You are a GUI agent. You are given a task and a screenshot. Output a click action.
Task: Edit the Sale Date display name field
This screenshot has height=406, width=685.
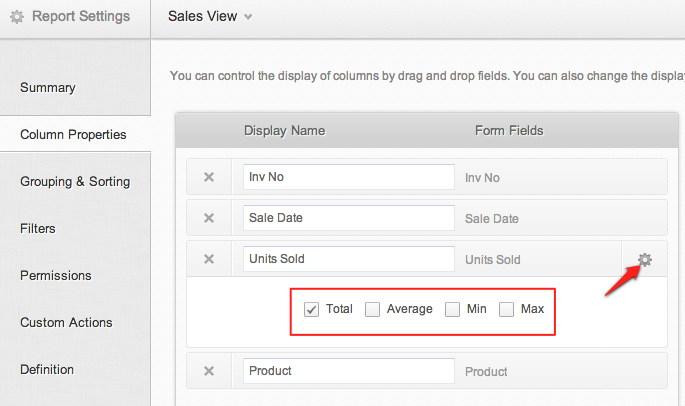(349, 218)
